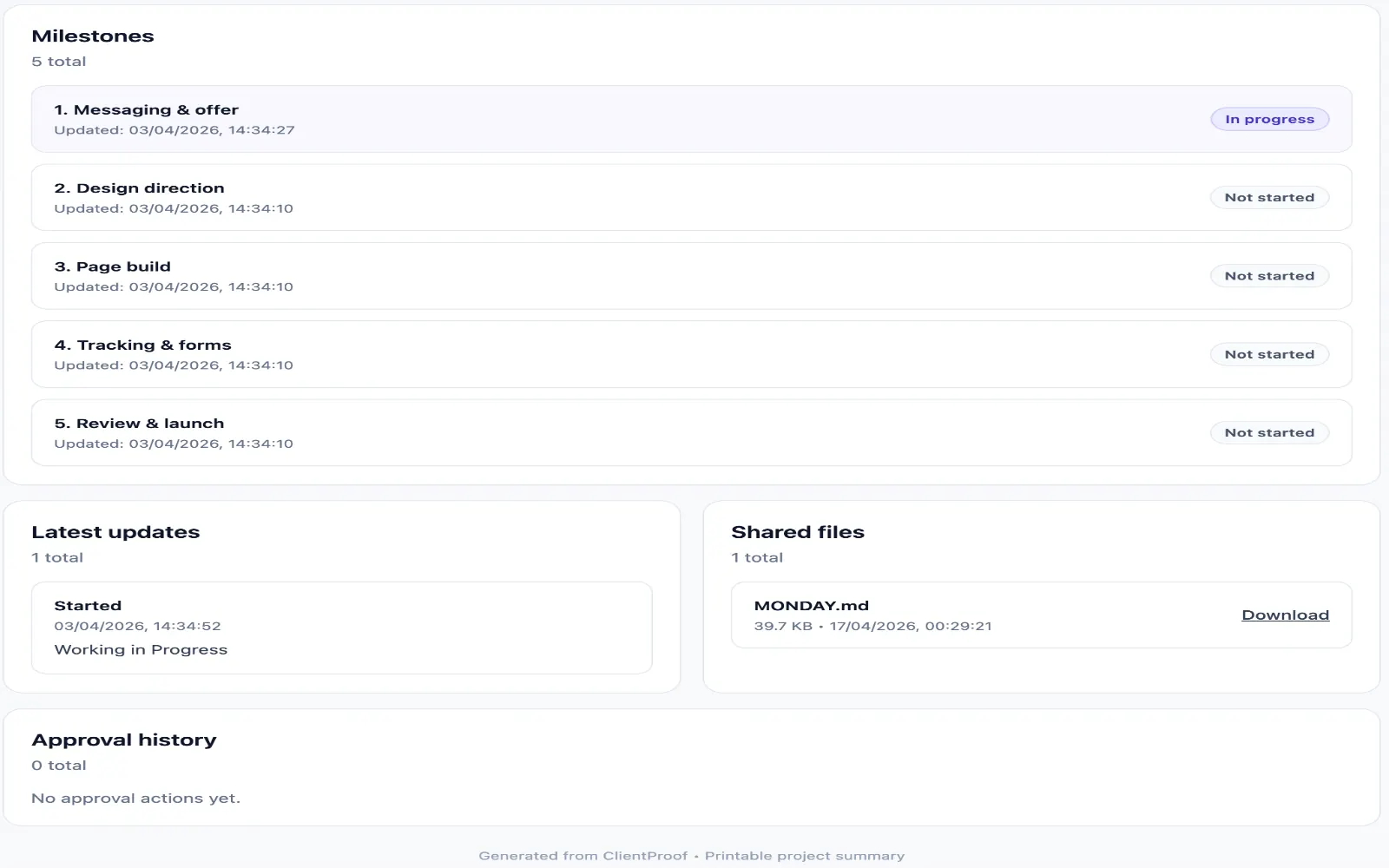1389x868 pixels.
Task: Click Not started badge for Tracking & forms
Action: tap(1269, 354)
